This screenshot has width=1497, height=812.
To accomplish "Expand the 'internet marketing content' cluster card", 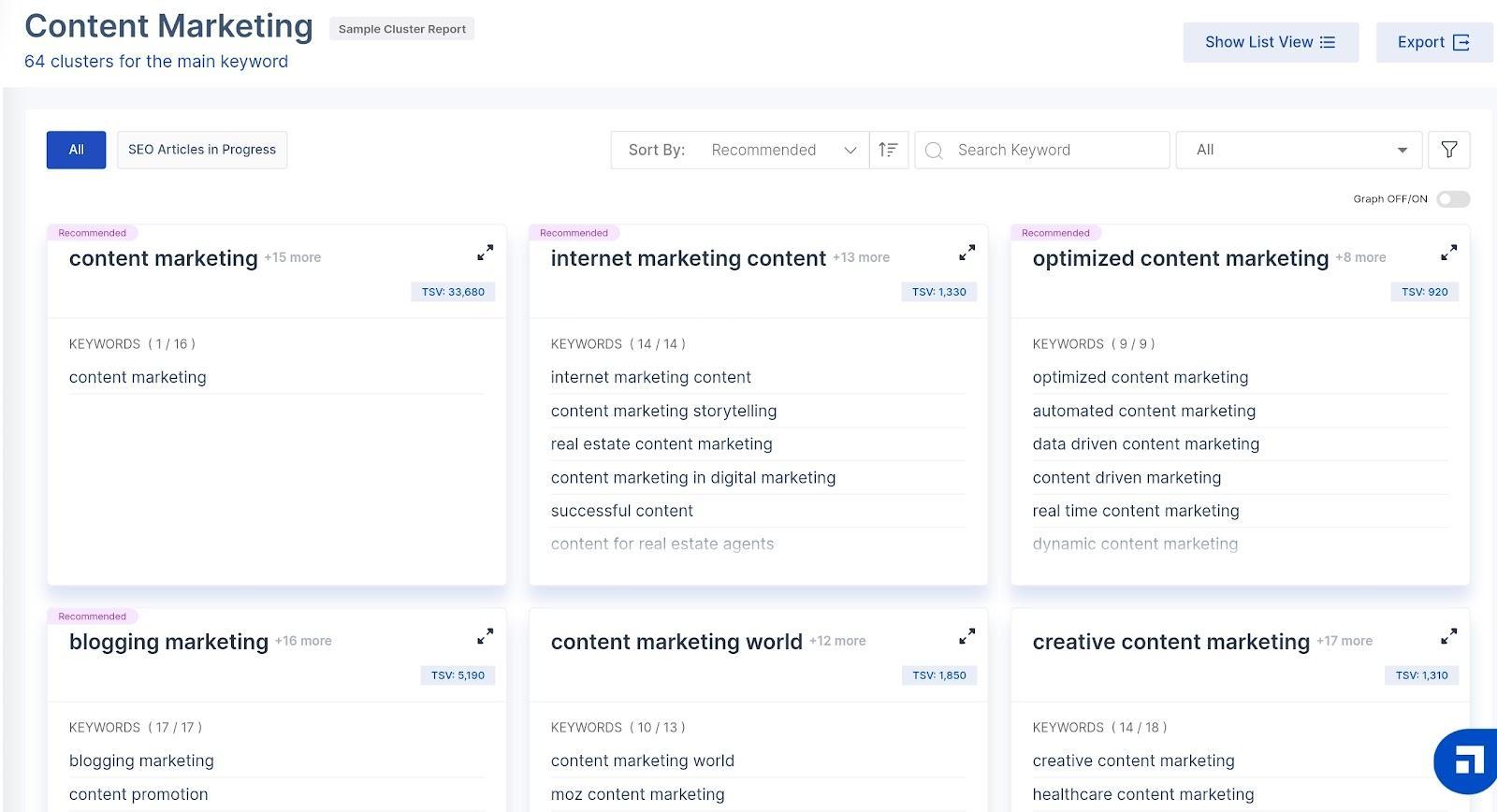I will coord(967,253).
